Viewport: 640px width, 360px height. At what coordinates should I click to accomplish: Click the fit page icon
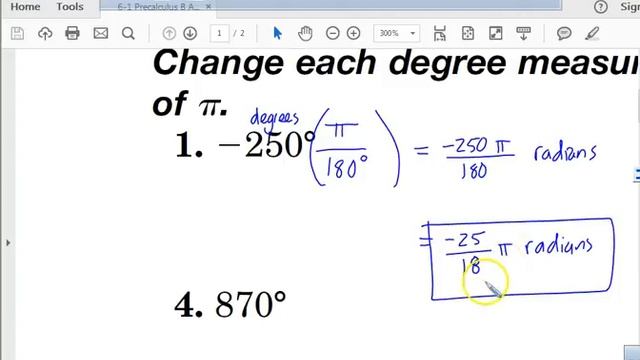(x=468, y=33)
